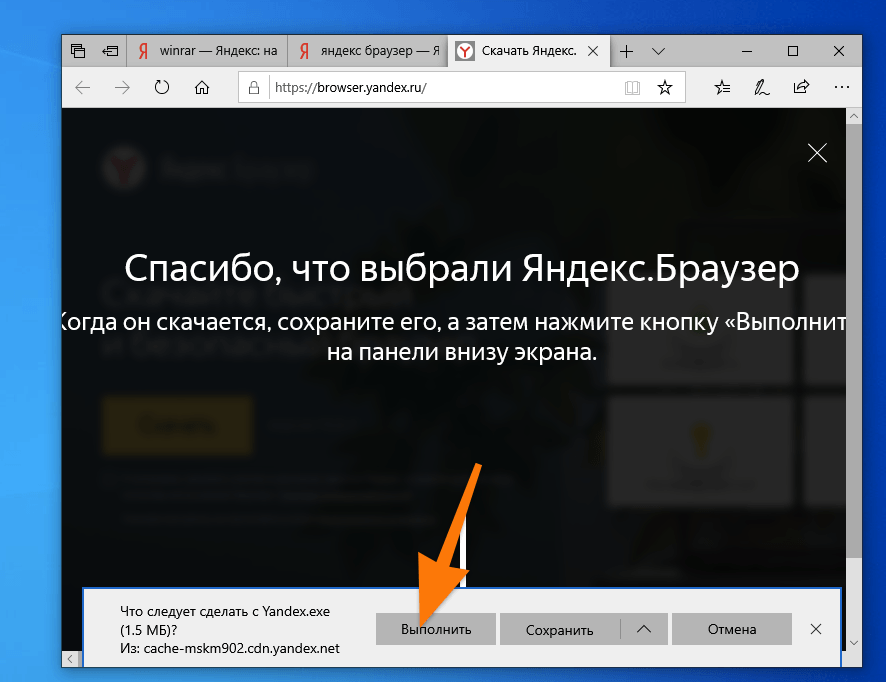886x682 pixels.
Task: Click the Отмена button
Action: (732, 629)
